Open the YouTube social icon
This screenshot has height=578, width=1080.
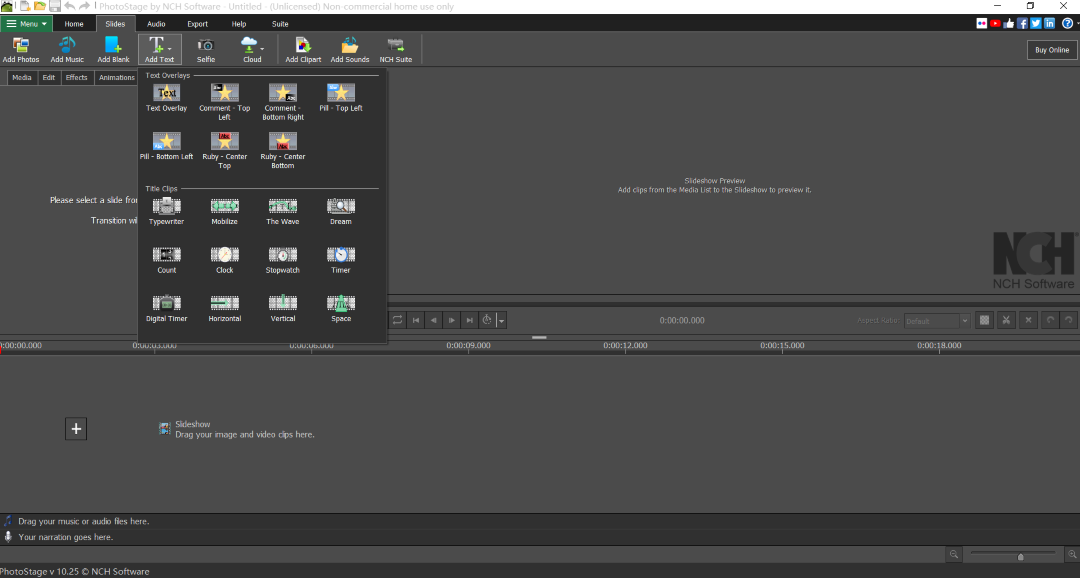coord(995,23)
